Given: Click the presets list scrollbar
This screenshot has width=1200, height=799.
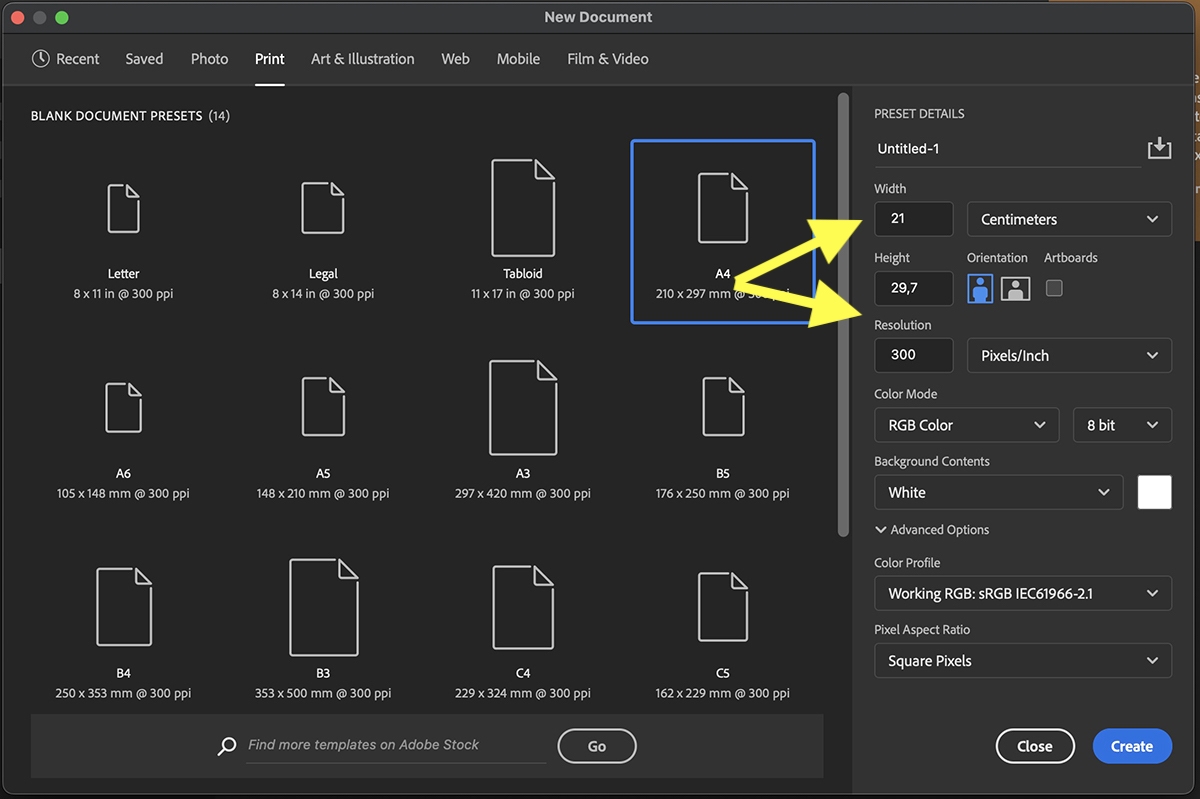Looking at the screenshot, I should coord(843,315).
